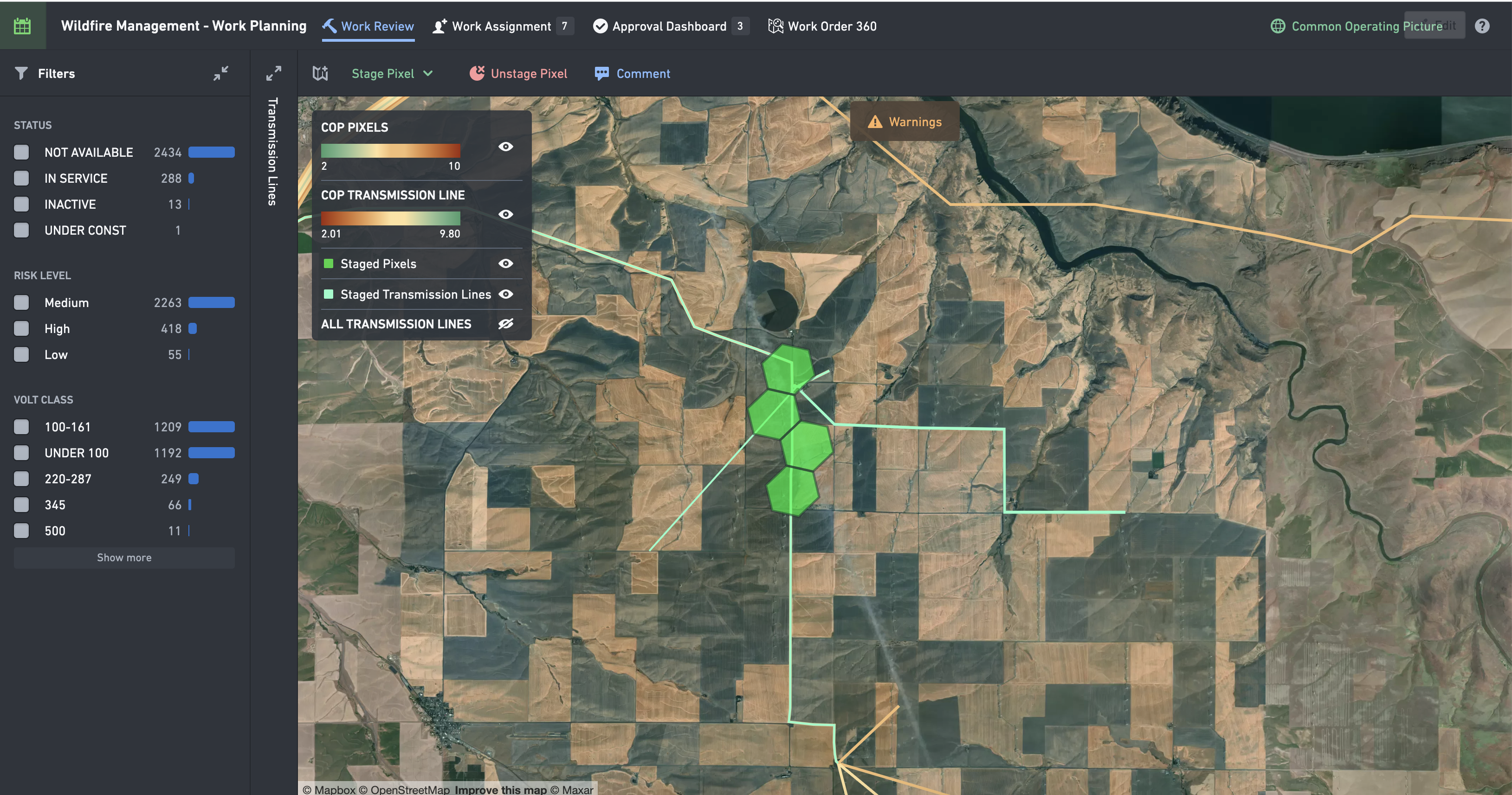Expand the Transmission Lines panel arrows icon

273,73
